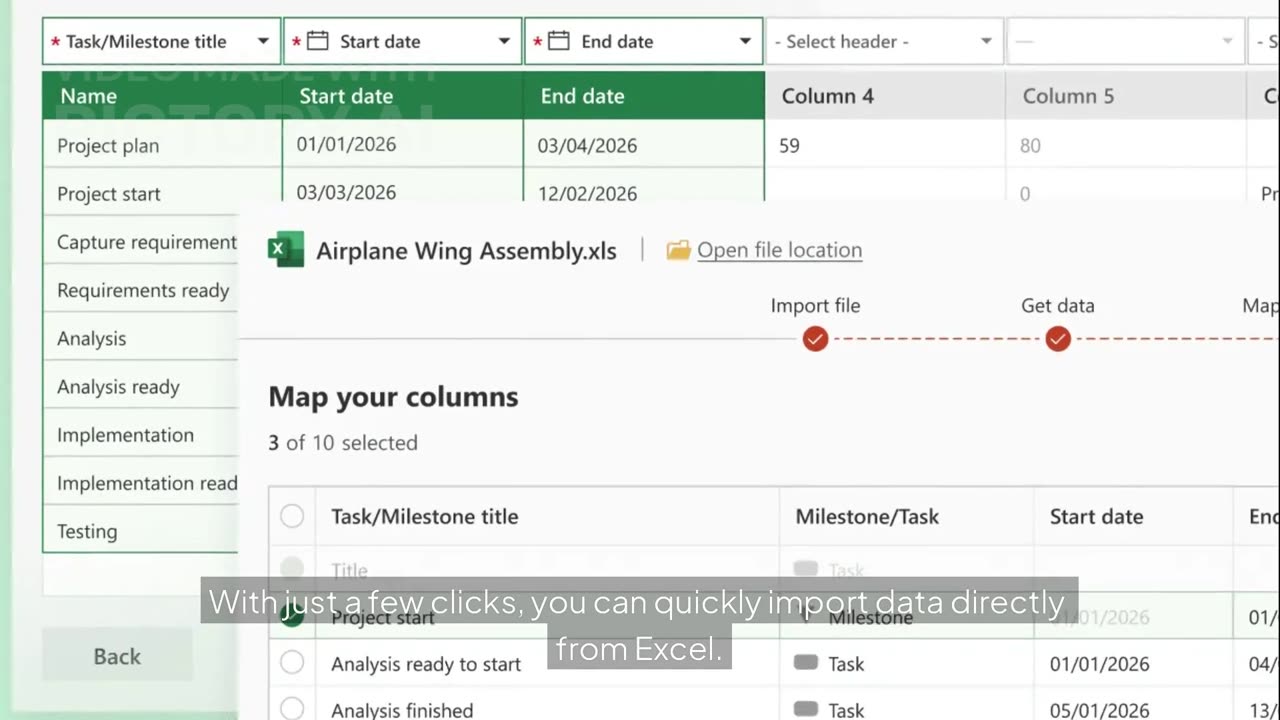
Task: Click the green Start date column header
Action: 403,96
